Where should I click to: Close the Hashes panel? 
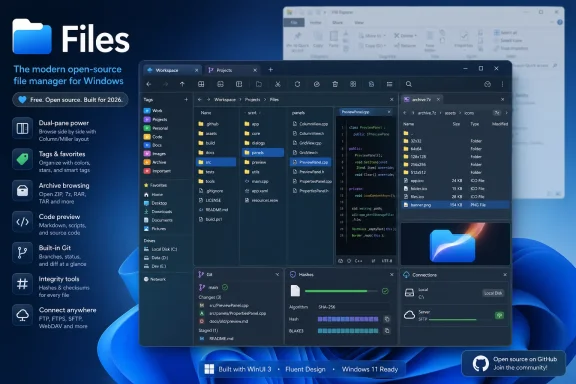pyautogui.click(x=392, y=274)
